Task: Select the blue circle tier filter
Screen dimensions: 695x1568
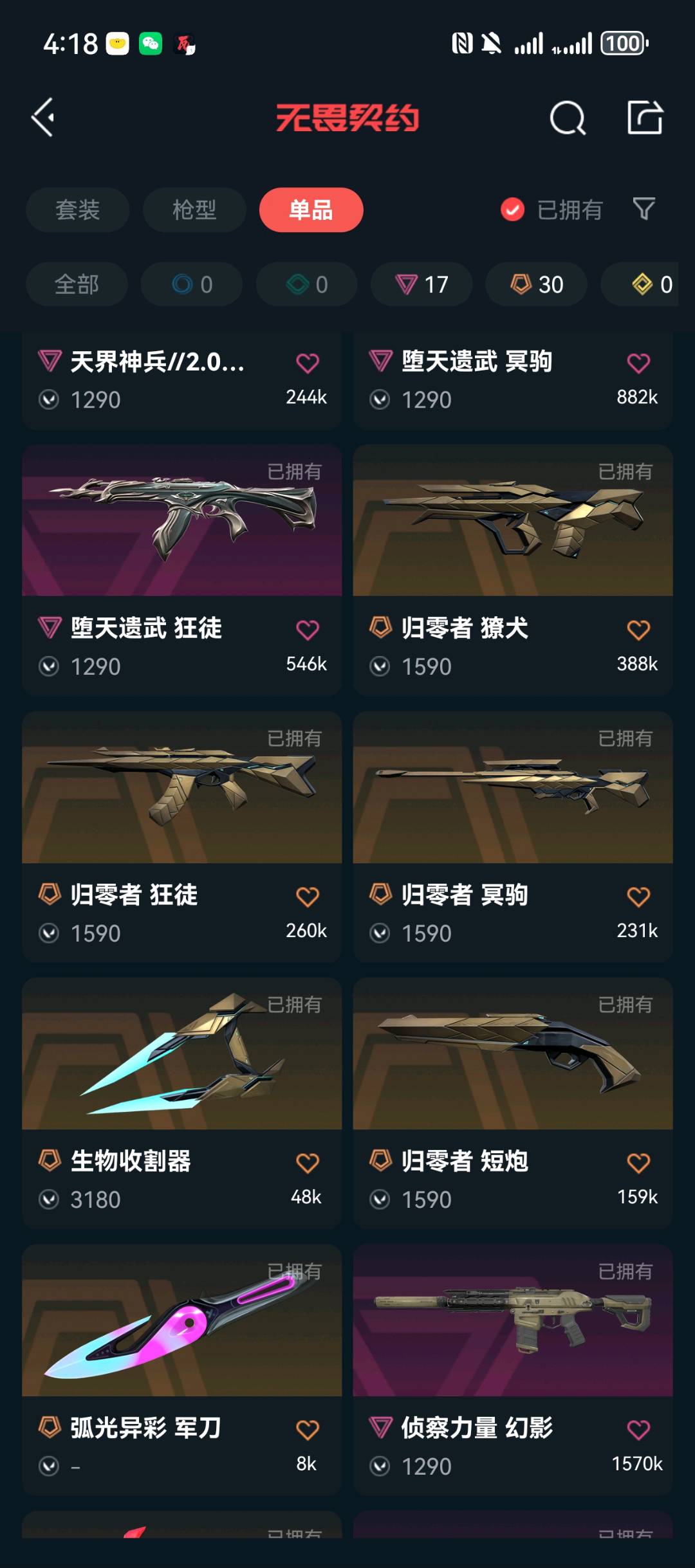Action: (192, 284)
